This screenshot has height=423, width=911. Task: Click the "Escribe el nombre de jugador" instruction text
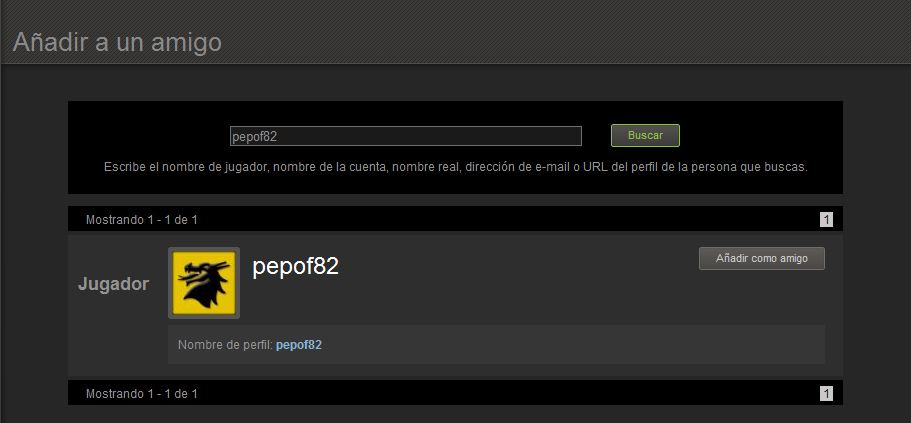[456, 167]
